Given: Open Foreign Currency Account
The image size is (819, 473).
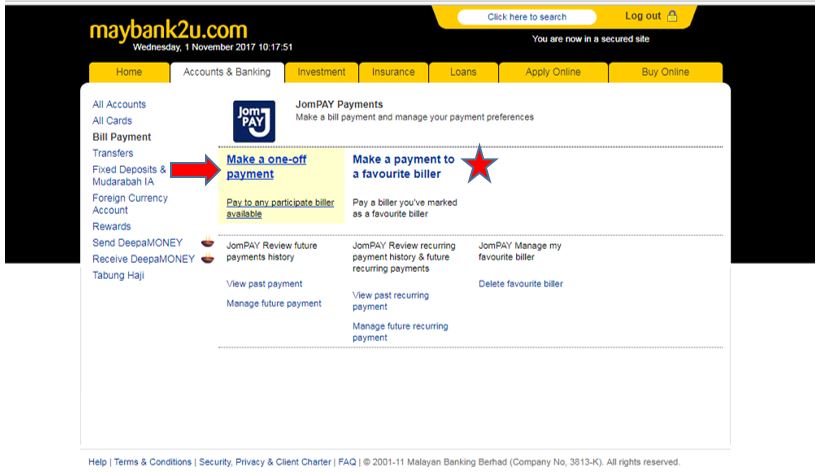Looking at the screenshot, I should pyautogui.click(x=130, y=204).
